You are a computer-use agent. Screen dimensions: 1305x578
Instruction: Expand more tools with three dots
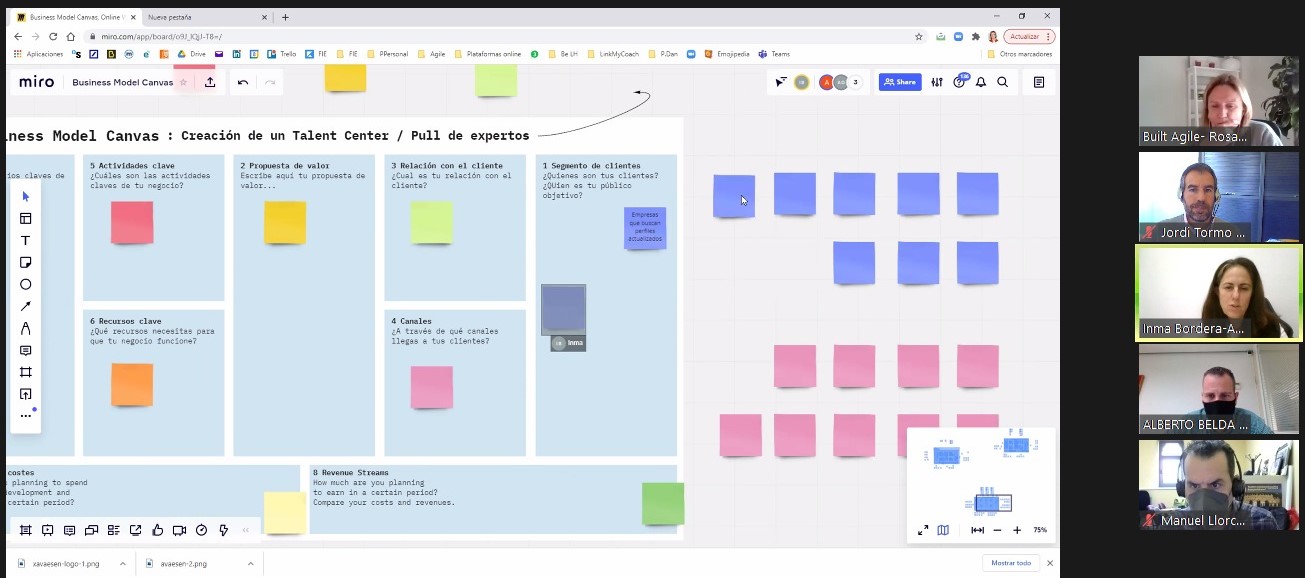pyautogui.click(x=26, y=416)
